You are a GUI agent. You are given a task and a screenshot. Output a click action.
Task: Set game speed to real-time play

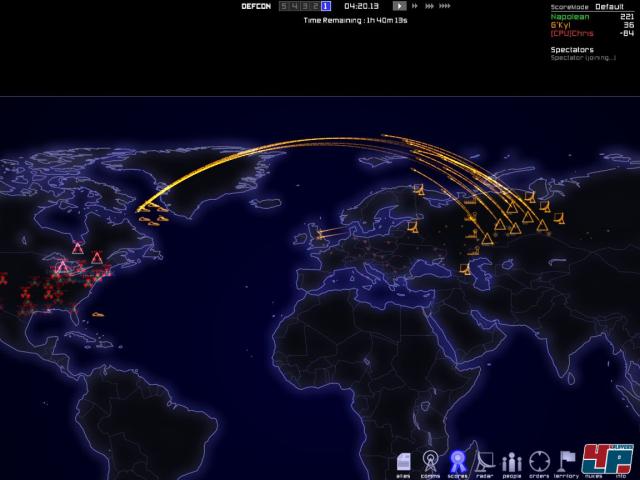point(400,6)
